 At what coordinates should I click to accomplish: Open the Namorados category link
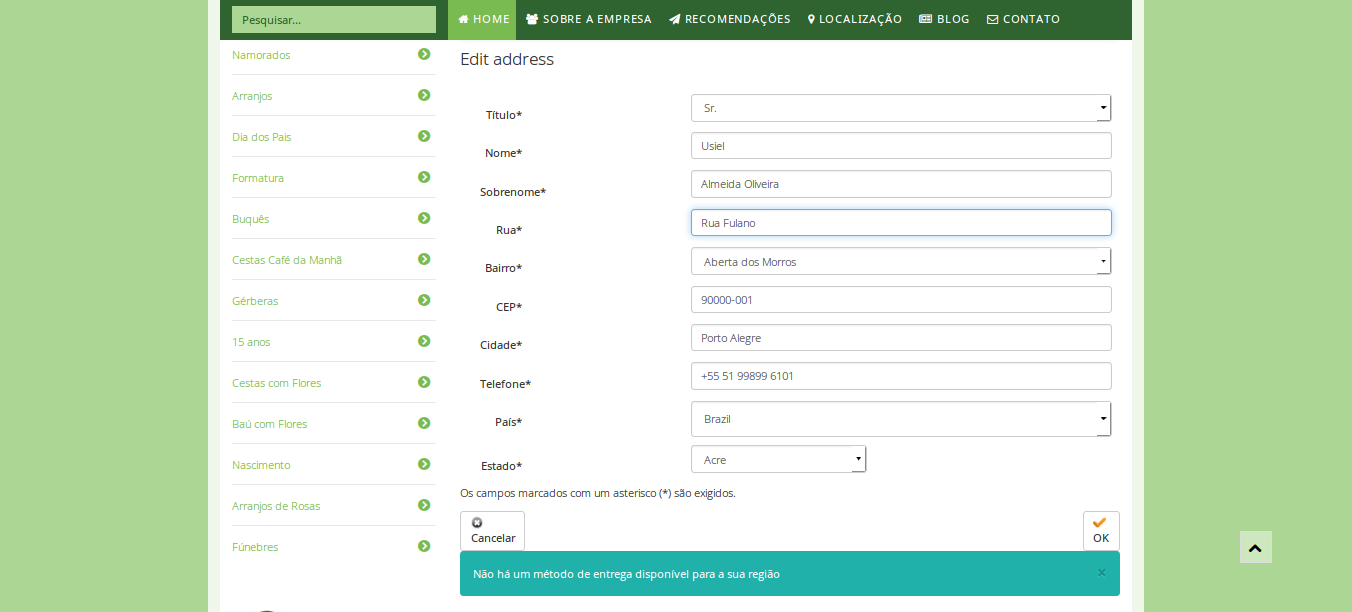261,55
